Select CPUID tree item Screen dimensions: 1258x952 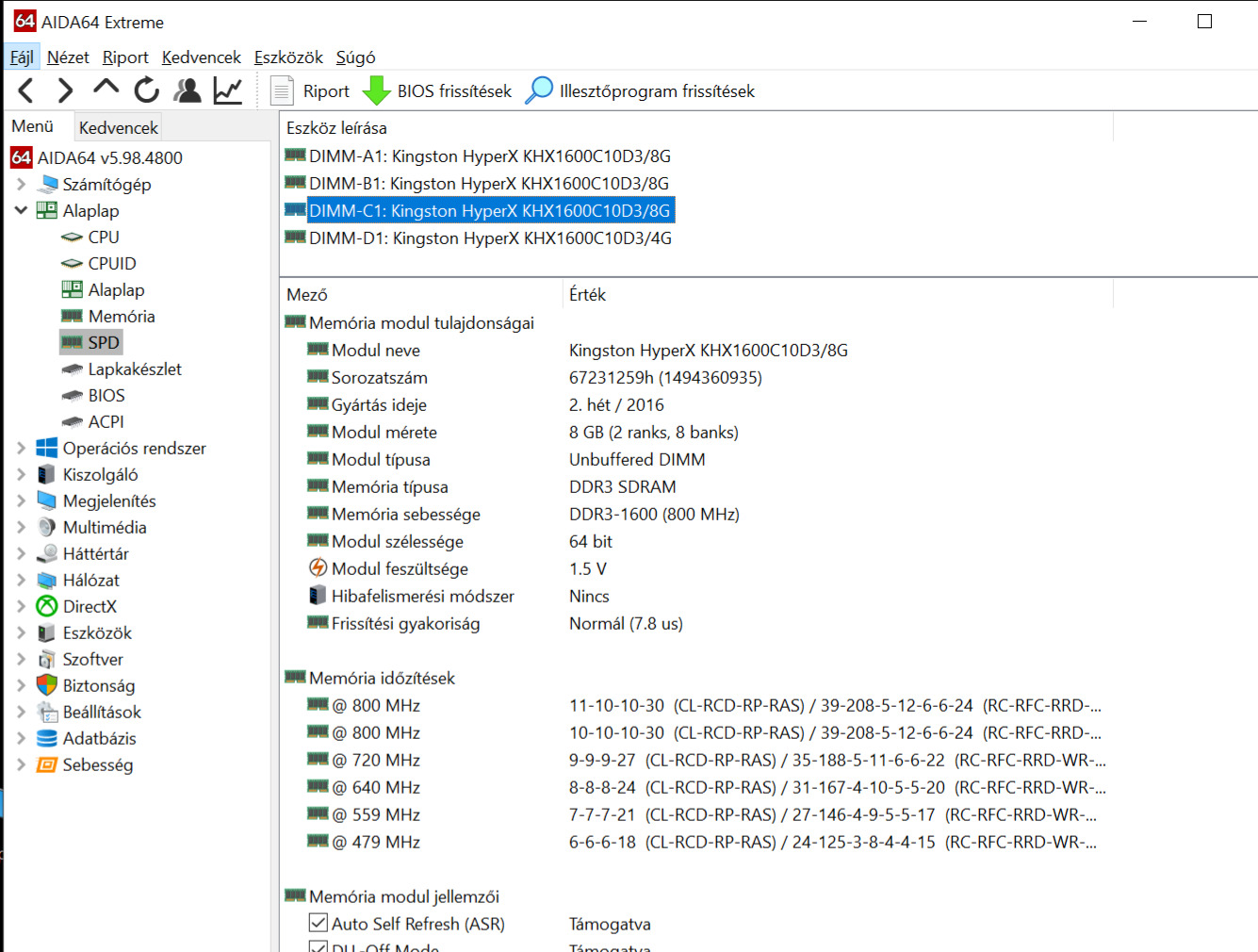pos(99,263)
